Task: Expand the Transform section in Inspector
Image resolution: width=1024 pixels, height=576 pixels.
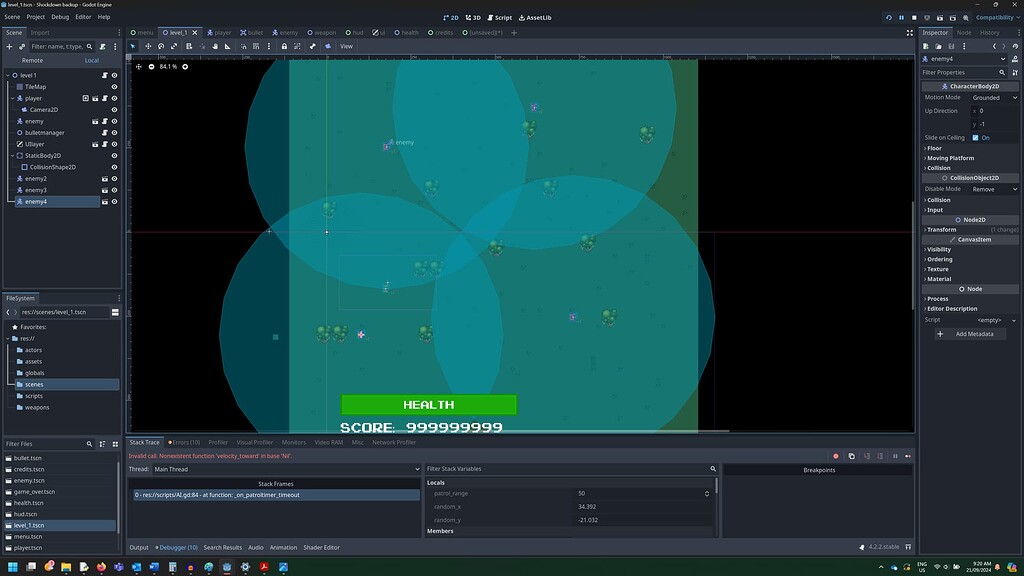Action: click(x=942, y=230)
